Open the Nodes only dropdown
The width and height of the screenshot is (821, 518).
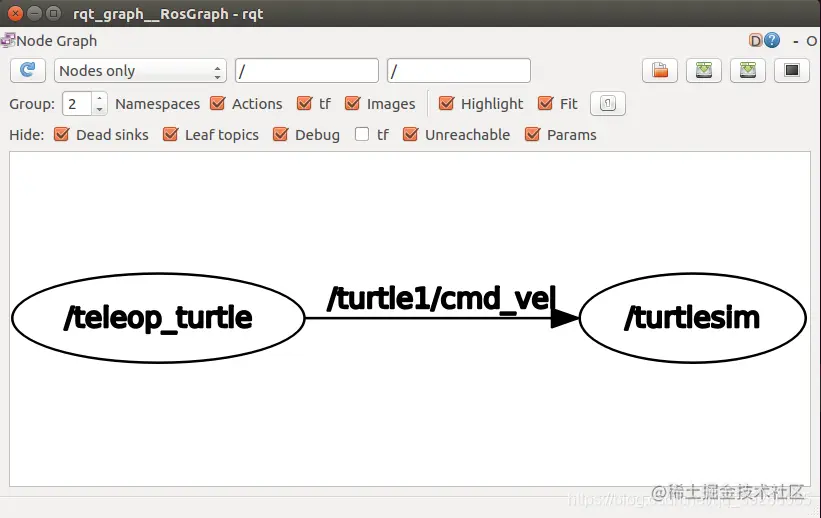[140, 70]
